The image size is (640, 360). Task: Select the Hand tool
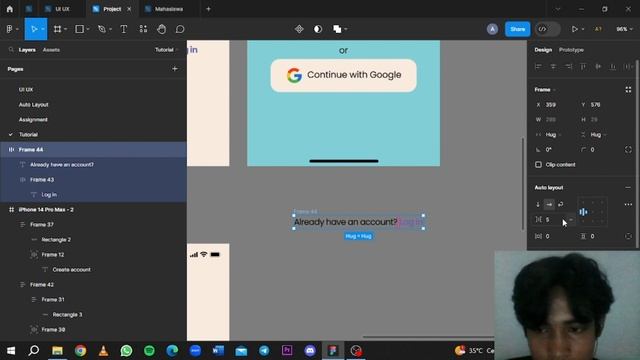162,29
